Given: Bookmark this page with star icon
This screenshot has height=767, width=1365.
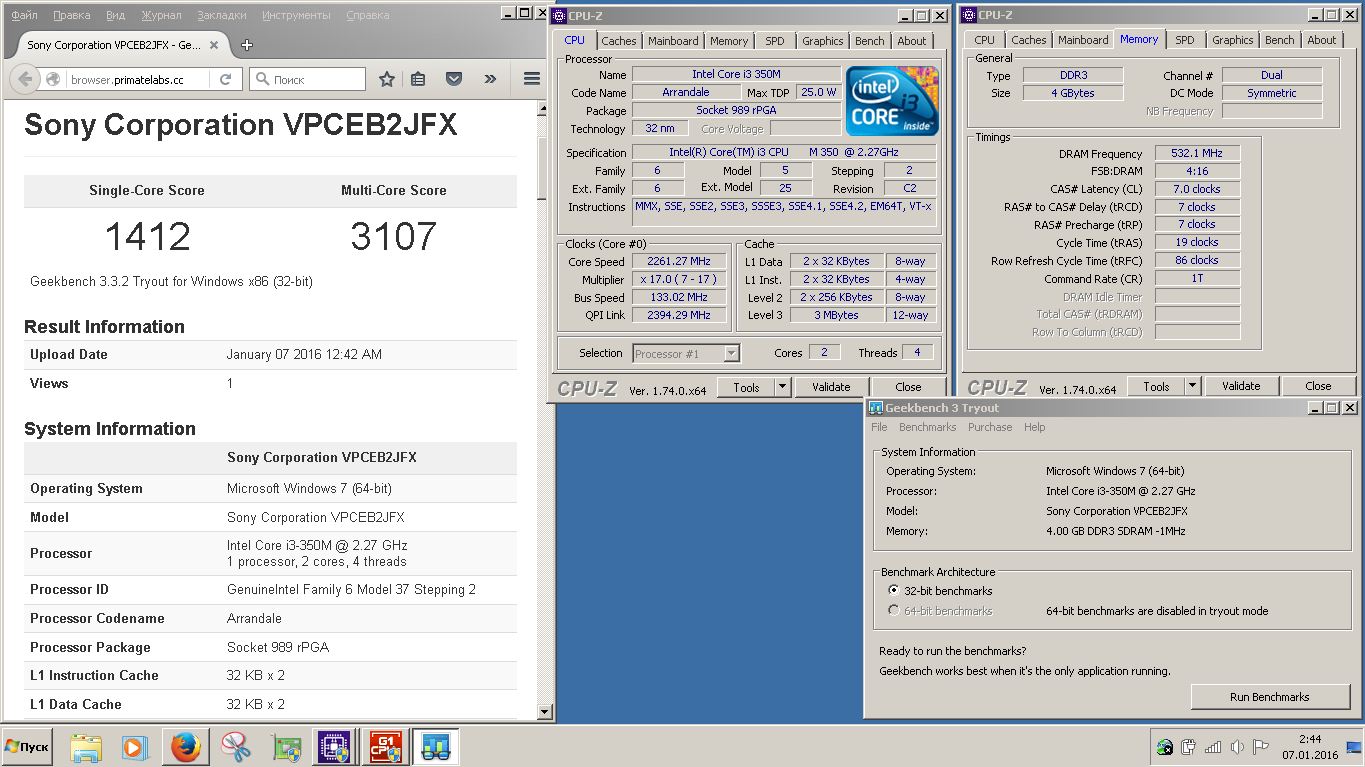Looking at the screenshot, I should click(387, 79).
